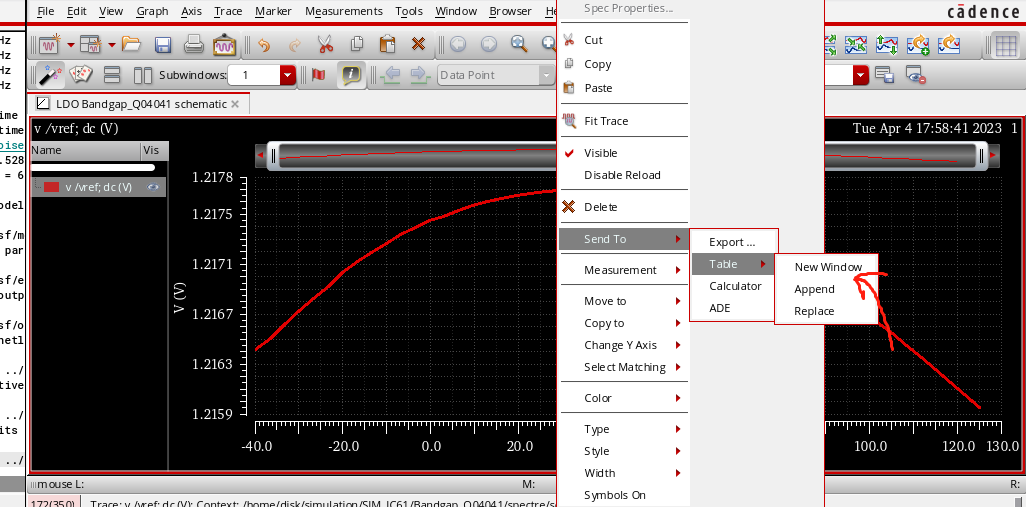Screen dimensions: 1026x507
Task: Click the playing cards icon in toolbar
Action: (80, 75)
